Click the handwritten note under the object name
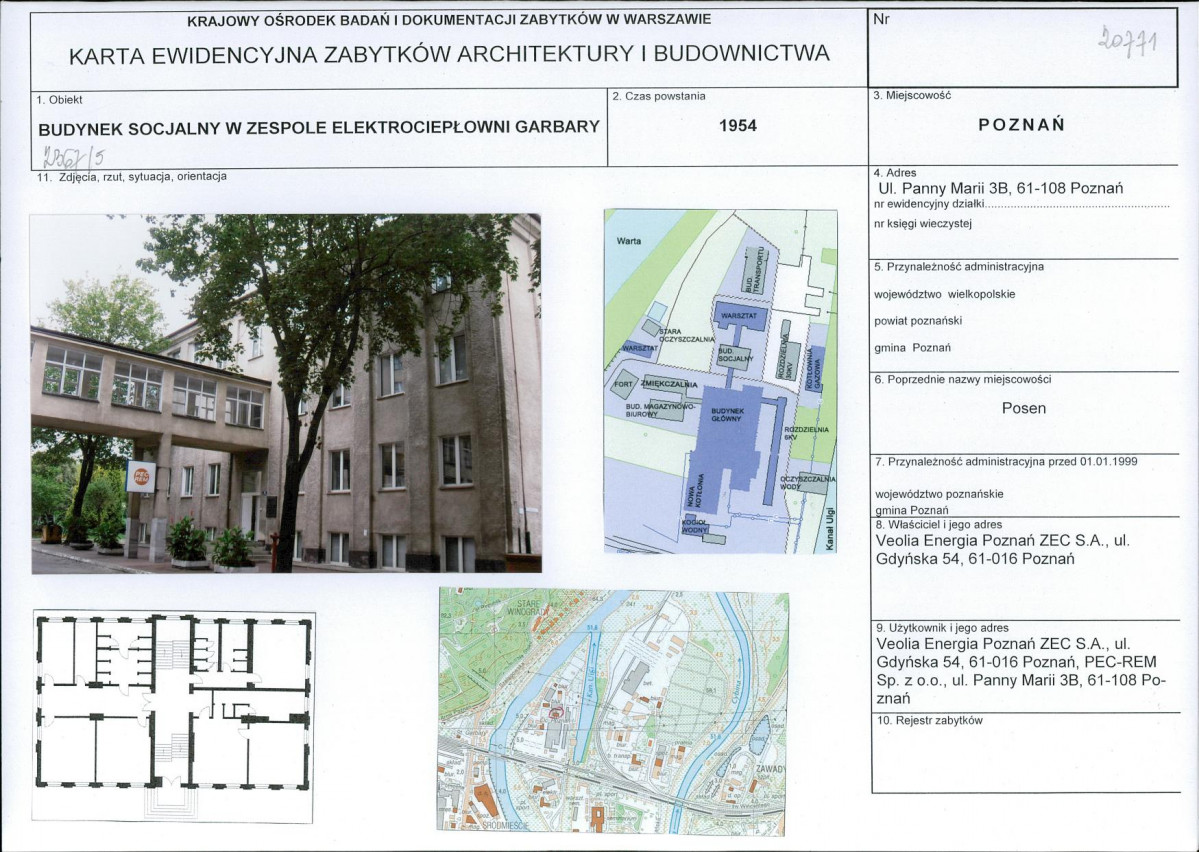 (73, 157)
